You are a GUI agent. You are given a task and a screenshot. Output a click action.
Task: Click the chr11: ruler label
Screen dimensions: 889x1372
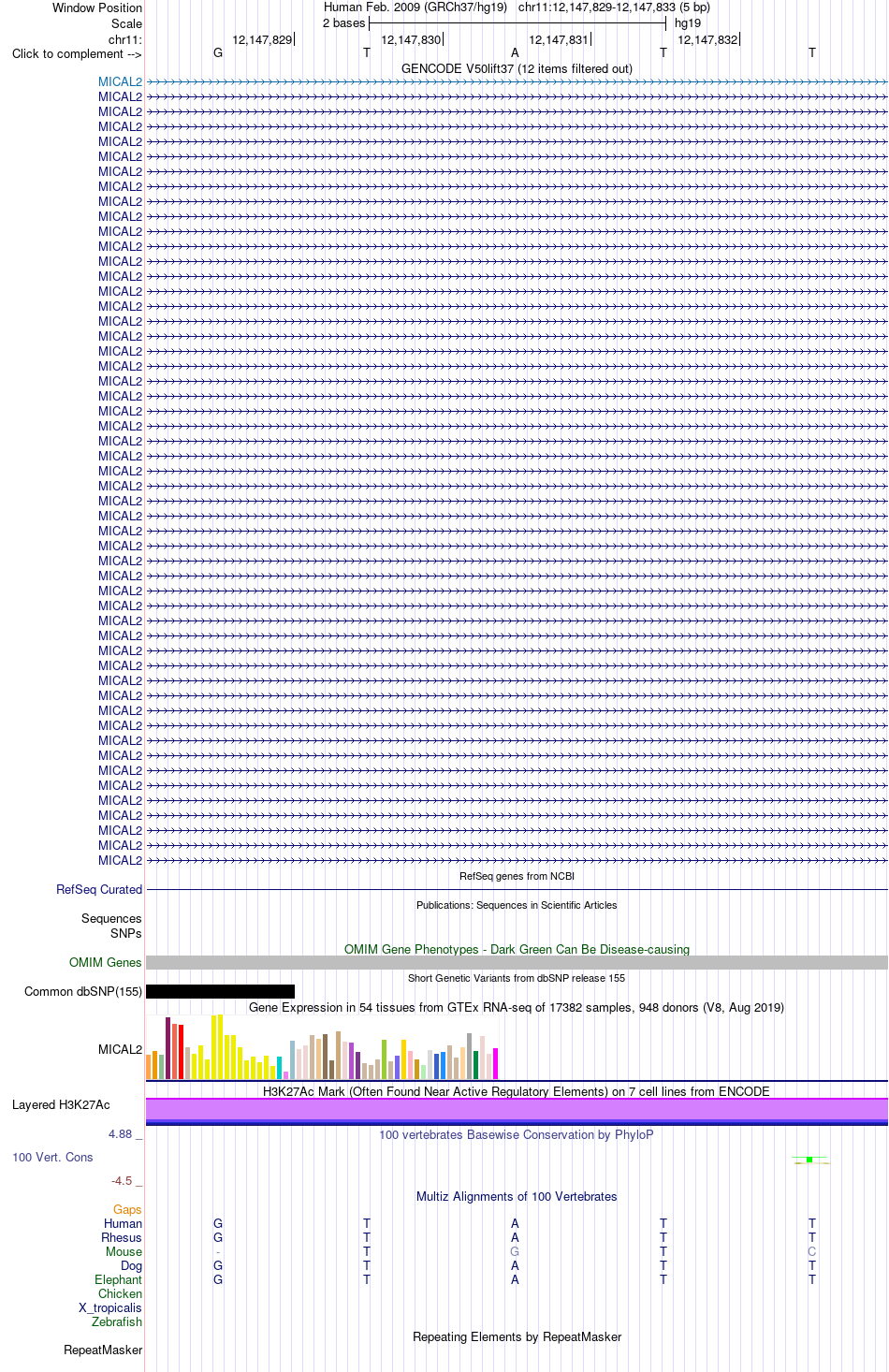coord(125,39)
